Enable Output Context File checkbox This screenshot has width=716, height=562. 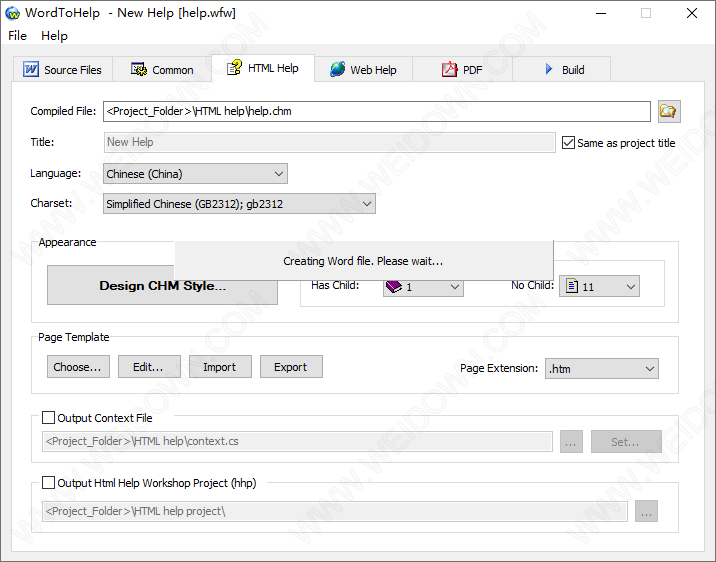[x=48, y=417]
